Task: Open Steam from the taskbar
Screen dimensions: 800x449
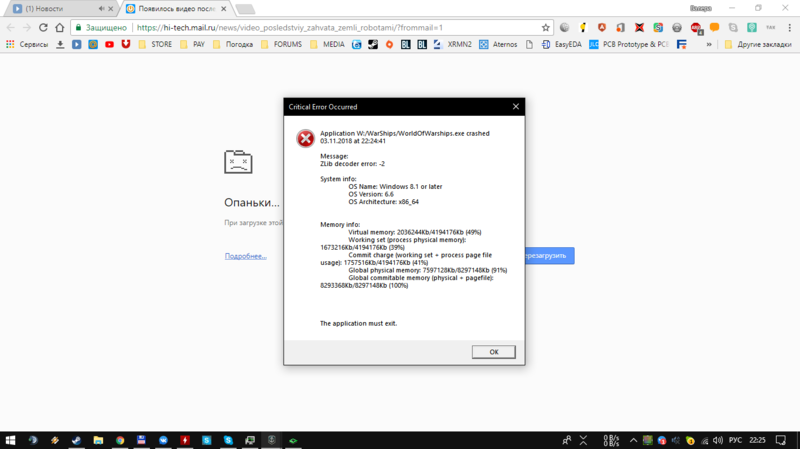Action: pos(77,440)
